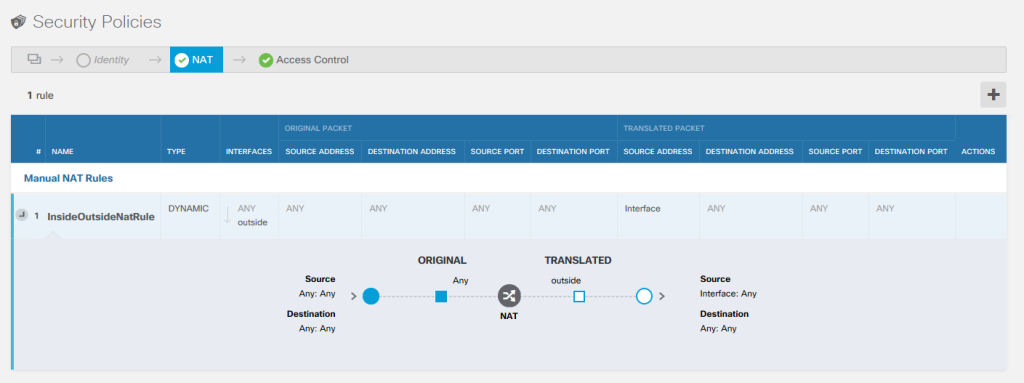Click the NAME column header

pos(63,152)
